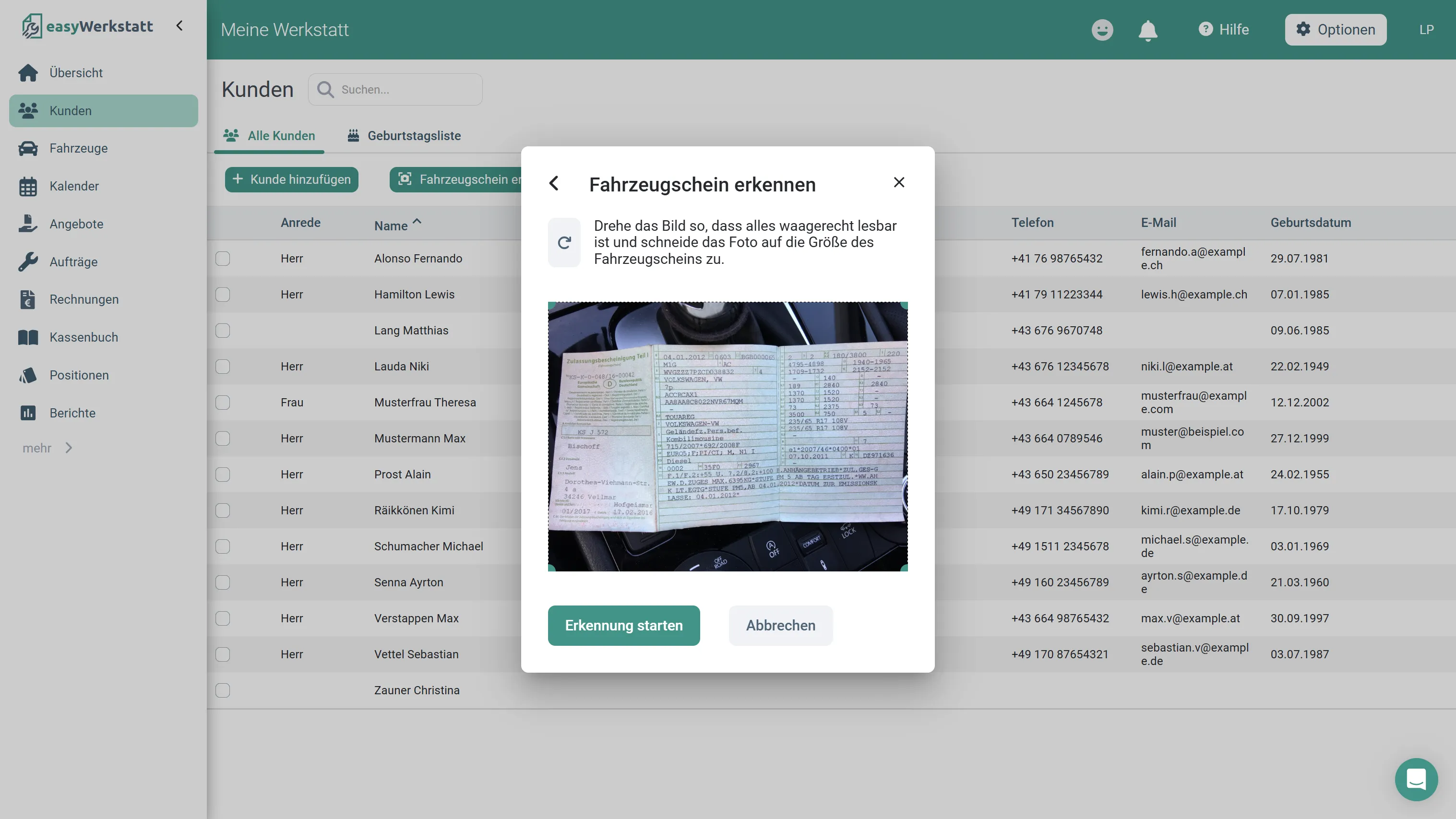The height and width of the screenshot is (819, 1456).
Task: Open the Hilfe help menu
Action: (x=1224, y=29)
